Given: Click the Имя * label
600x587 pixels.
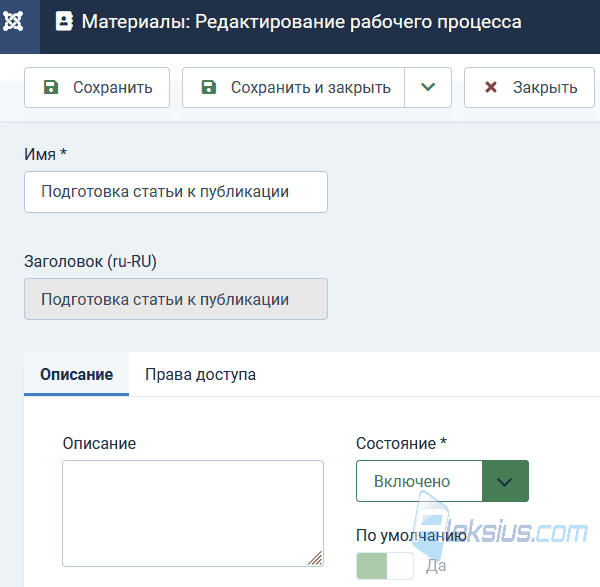Looking at the screenshot, I should click(x=46, y=154).
